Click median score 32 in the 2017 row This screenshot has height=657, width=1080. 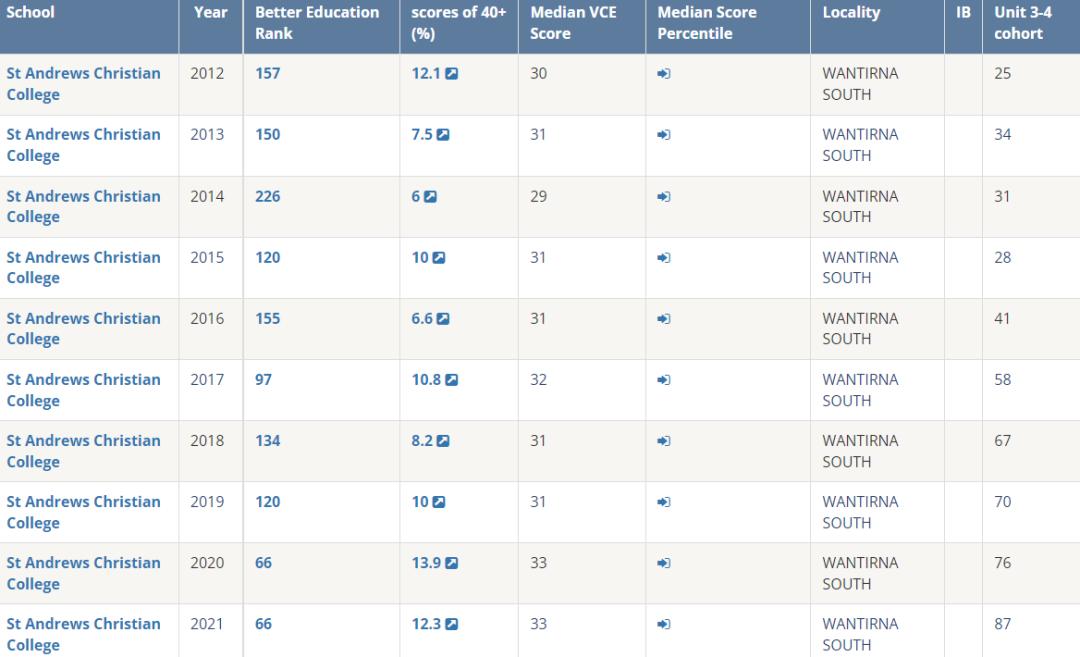pyautogui.click(x=538, y=380)
